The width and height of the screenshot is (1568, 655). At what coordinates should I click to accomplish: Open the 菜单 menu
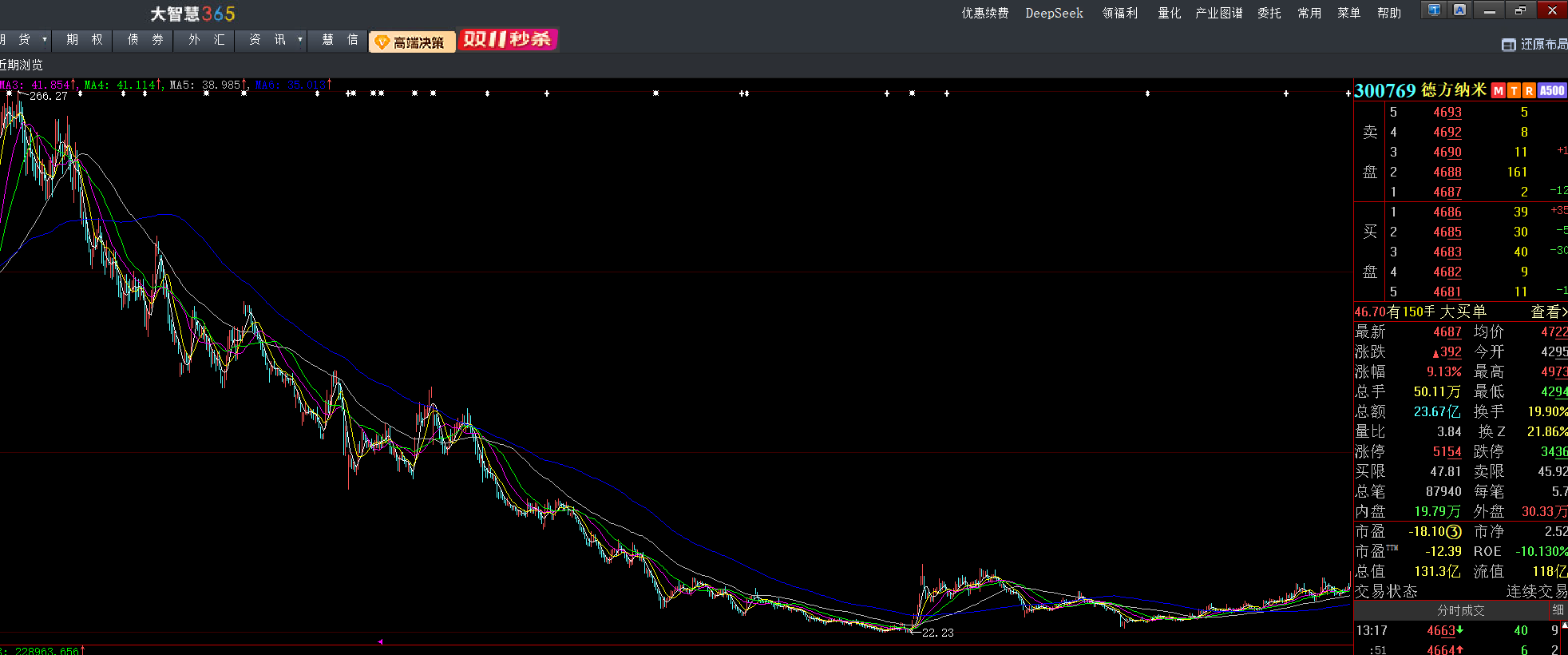pos(1349,13)
